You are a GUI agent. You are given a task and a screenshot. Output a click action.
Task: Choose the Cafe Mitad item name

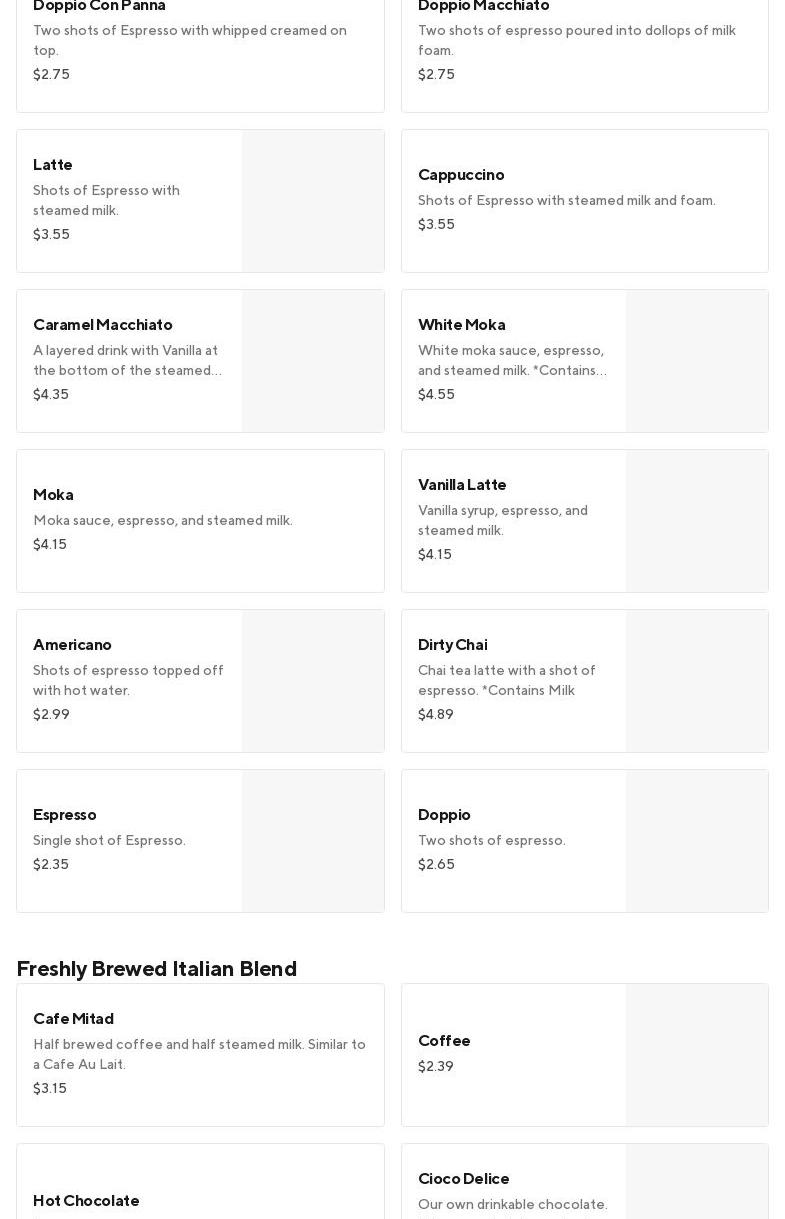pos(73,1018)
